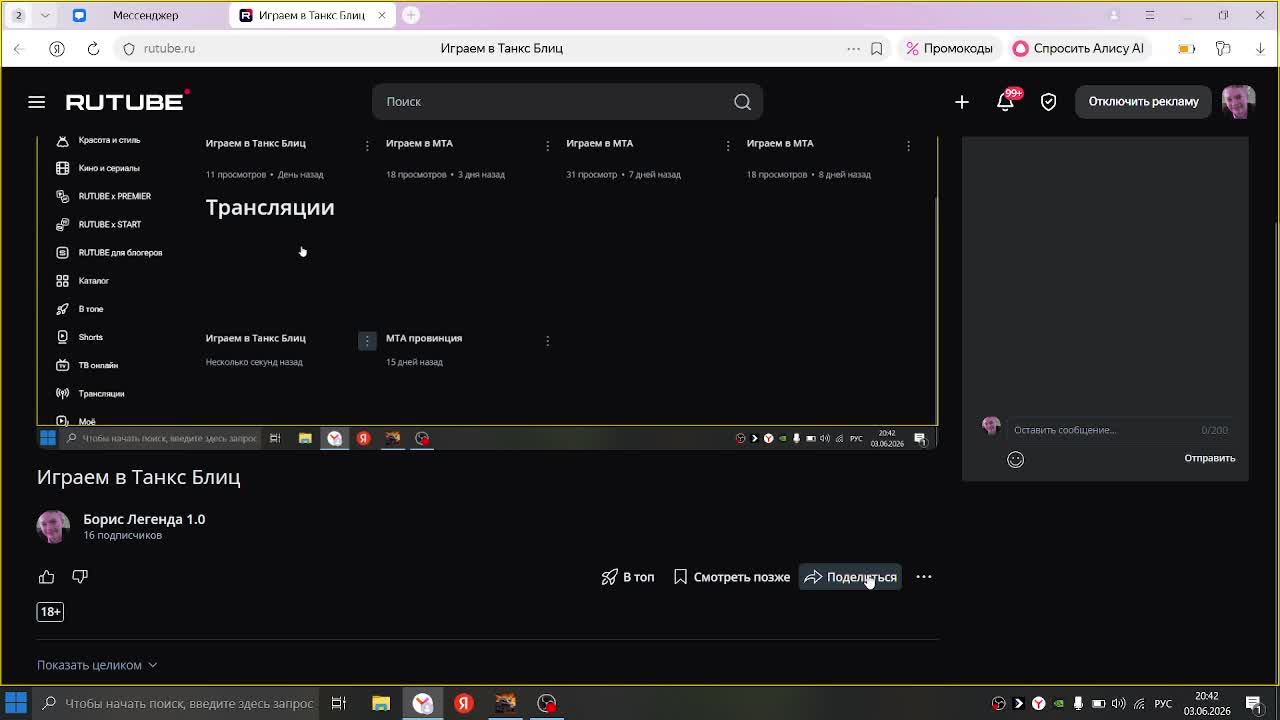Viewport: 1280px width, 720px height.
Task: Click Отправить to send the chat message
Action: tap(1210, 458)
